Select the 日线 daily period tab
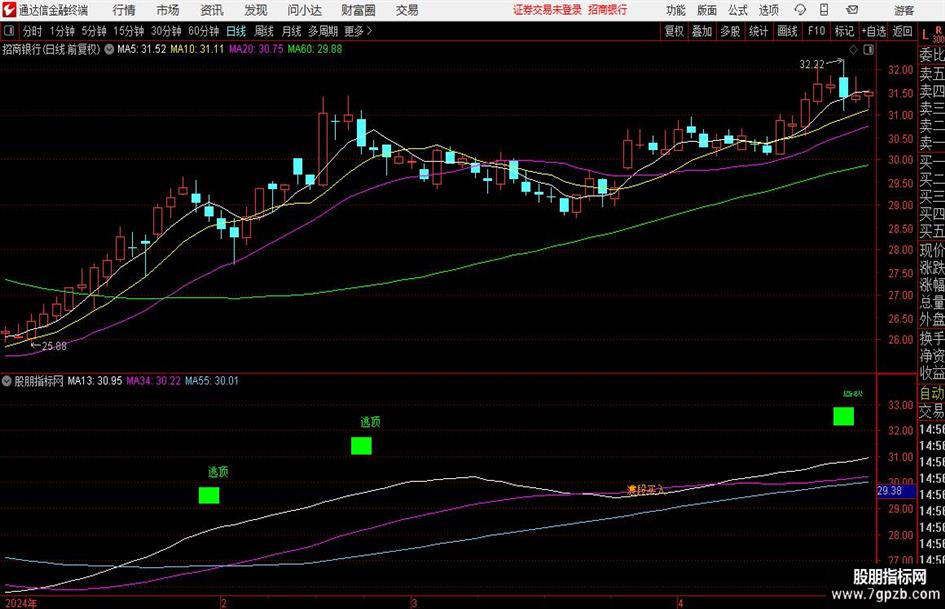 [x=236, y=31]
